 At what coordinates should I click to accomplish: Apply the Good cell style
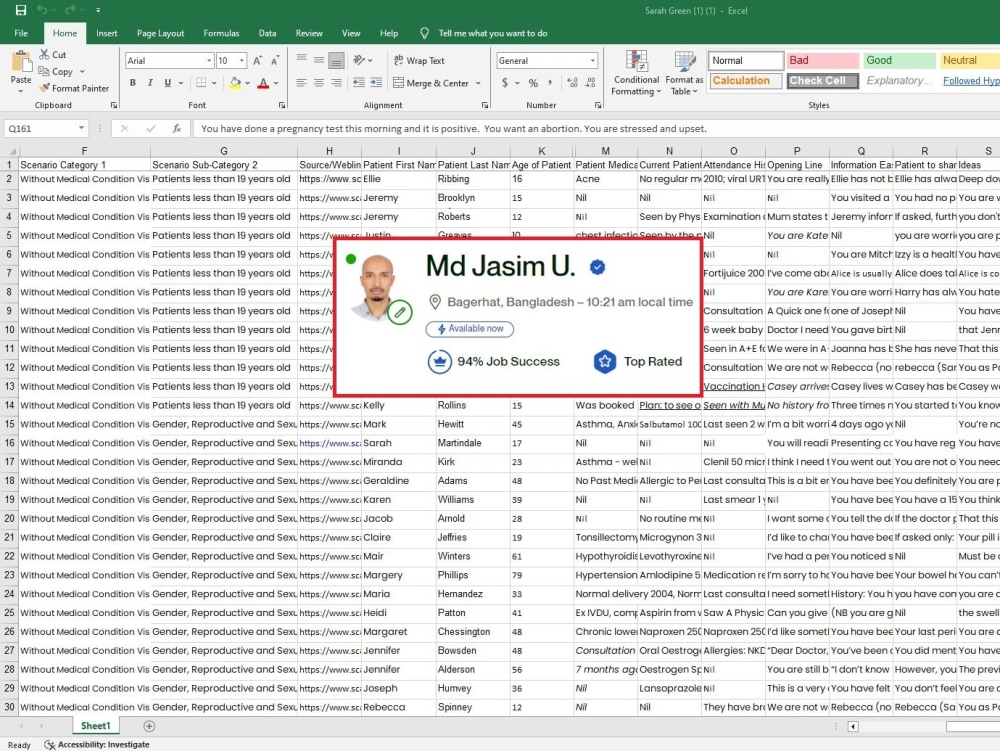coord(899,61)
